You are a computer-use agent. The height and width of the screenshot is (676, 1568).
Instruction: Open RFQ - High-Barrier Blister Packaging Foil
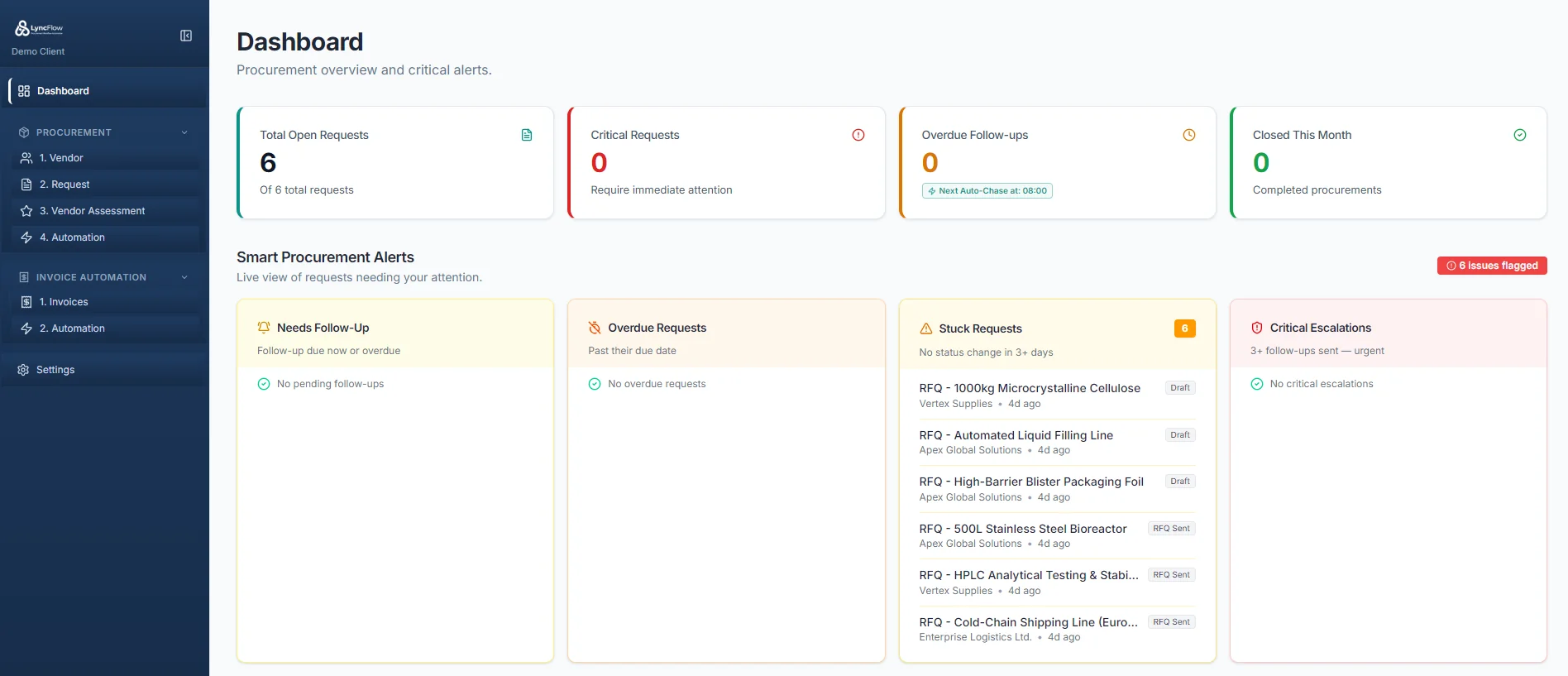1031,482
